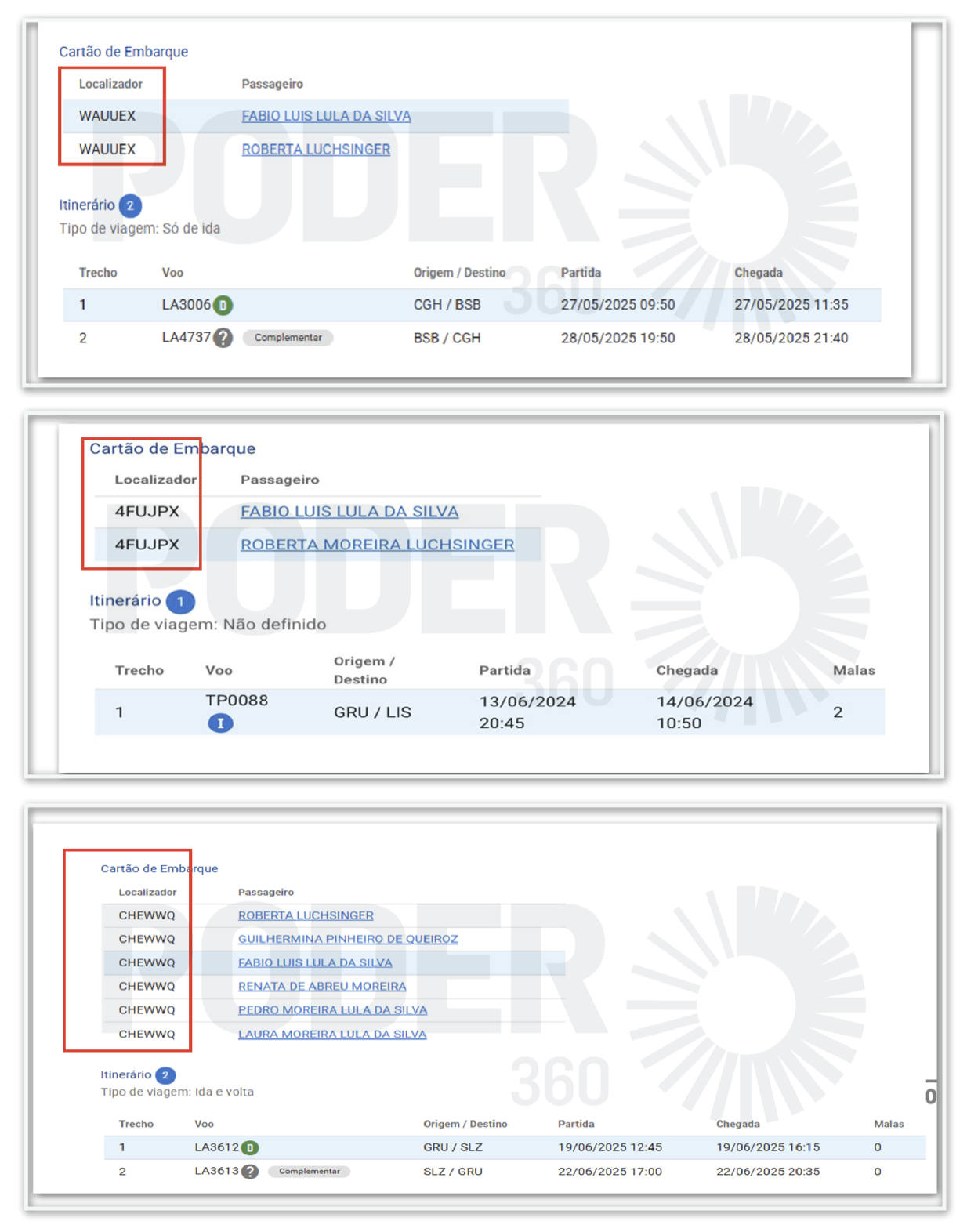Open the Renata de Abreu Moreira link
This screenshot has height=1232, width=967.
322,986
